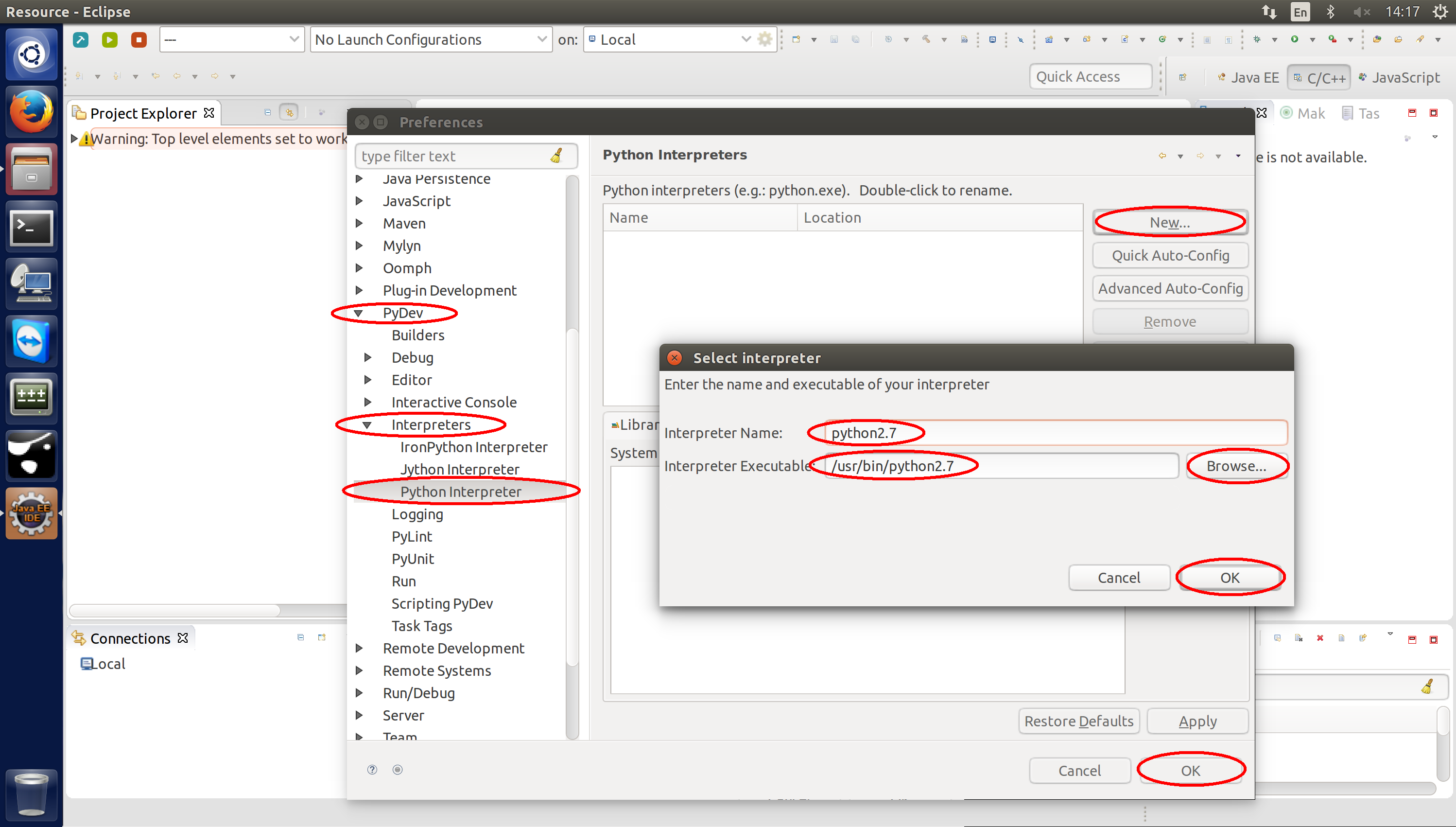The width and height of the screenshot is (1456, 827).
Task: Click the green Run launch button
Action: point(109,40)
